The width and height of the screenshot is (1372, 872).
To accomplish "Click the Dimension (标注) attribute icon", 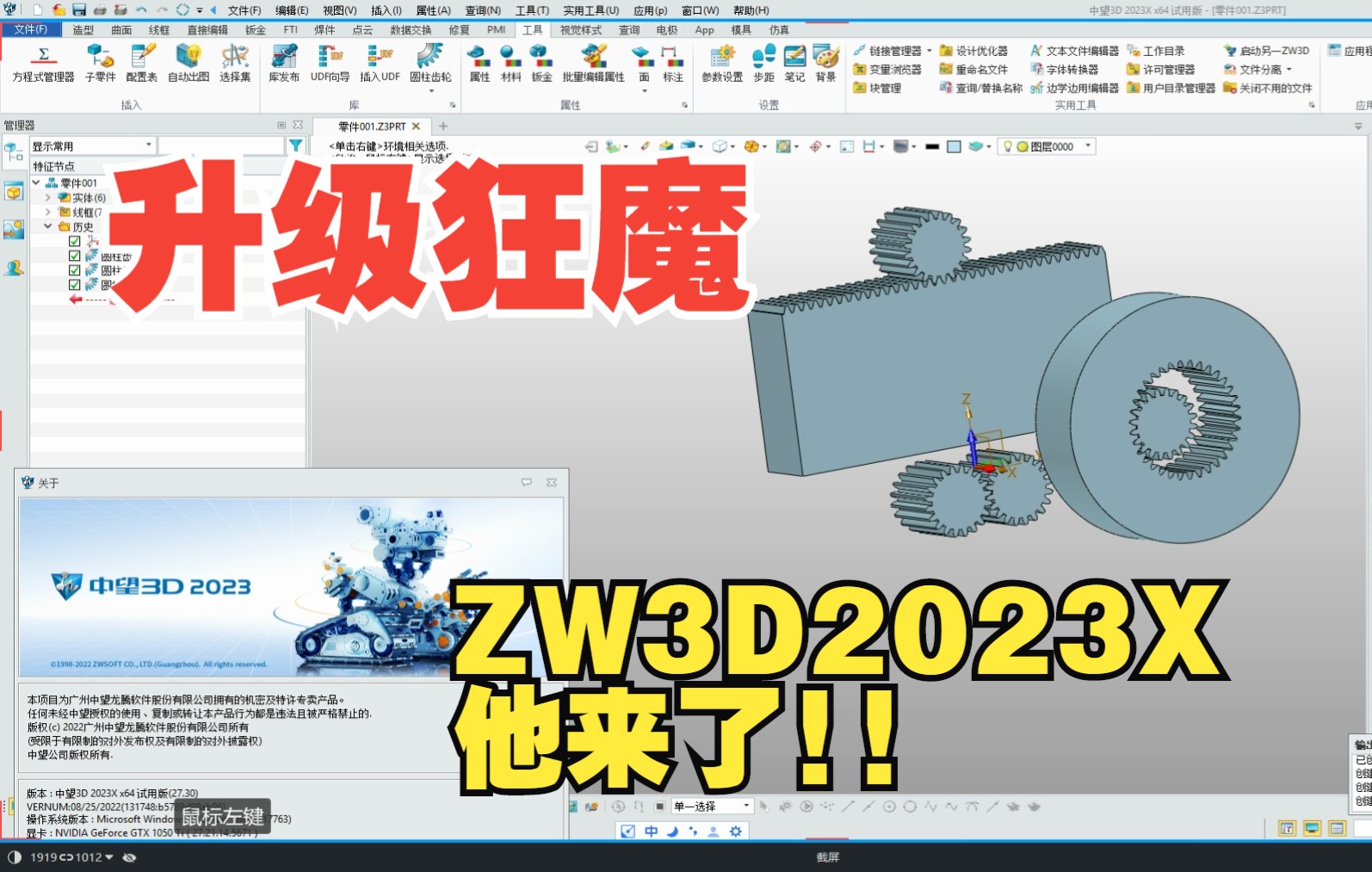I will pyautogui.click(x=672, y=64).
